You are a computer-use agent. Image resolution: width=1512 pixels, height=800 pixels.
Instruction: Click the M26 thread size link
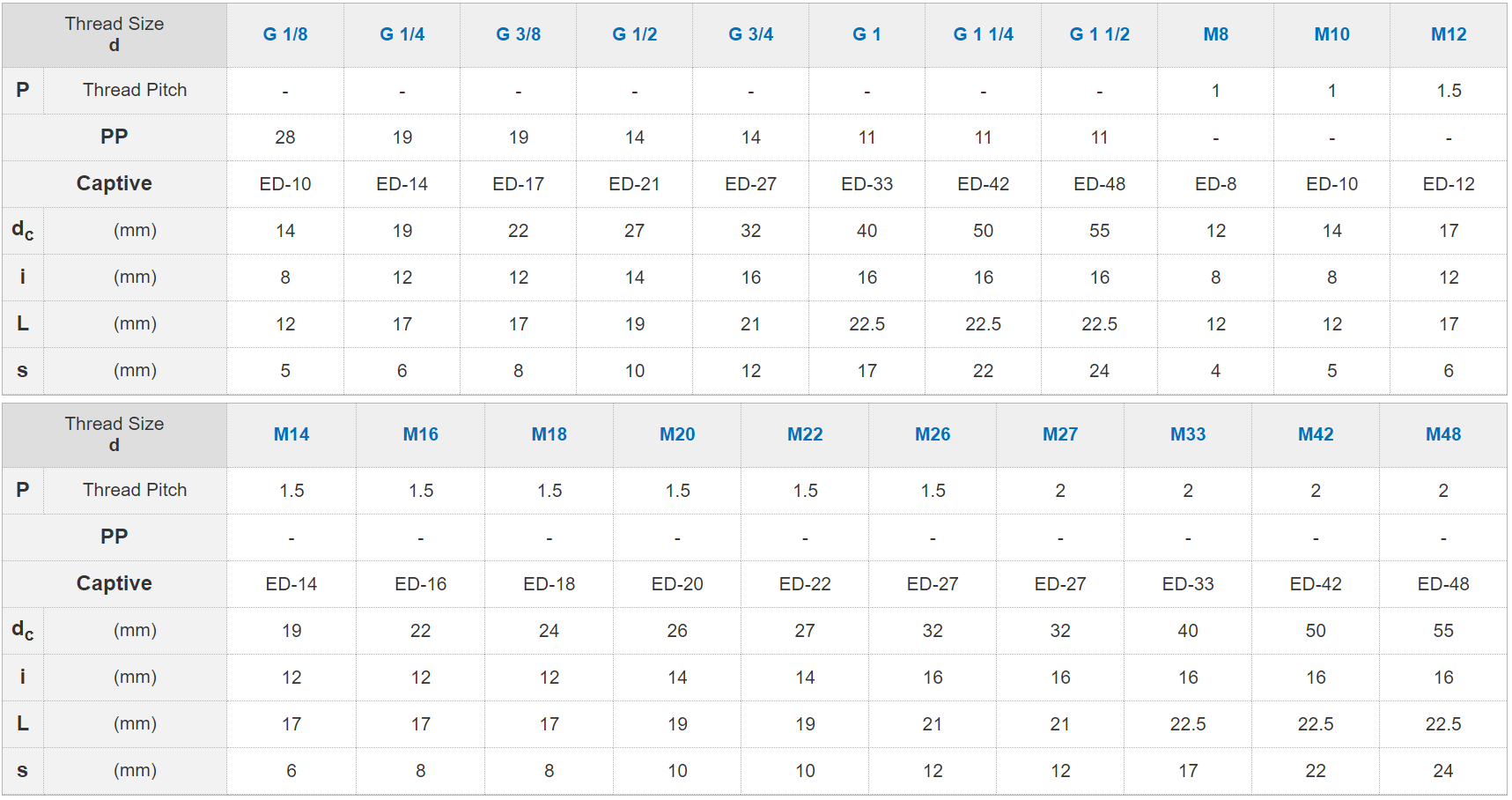933,434
